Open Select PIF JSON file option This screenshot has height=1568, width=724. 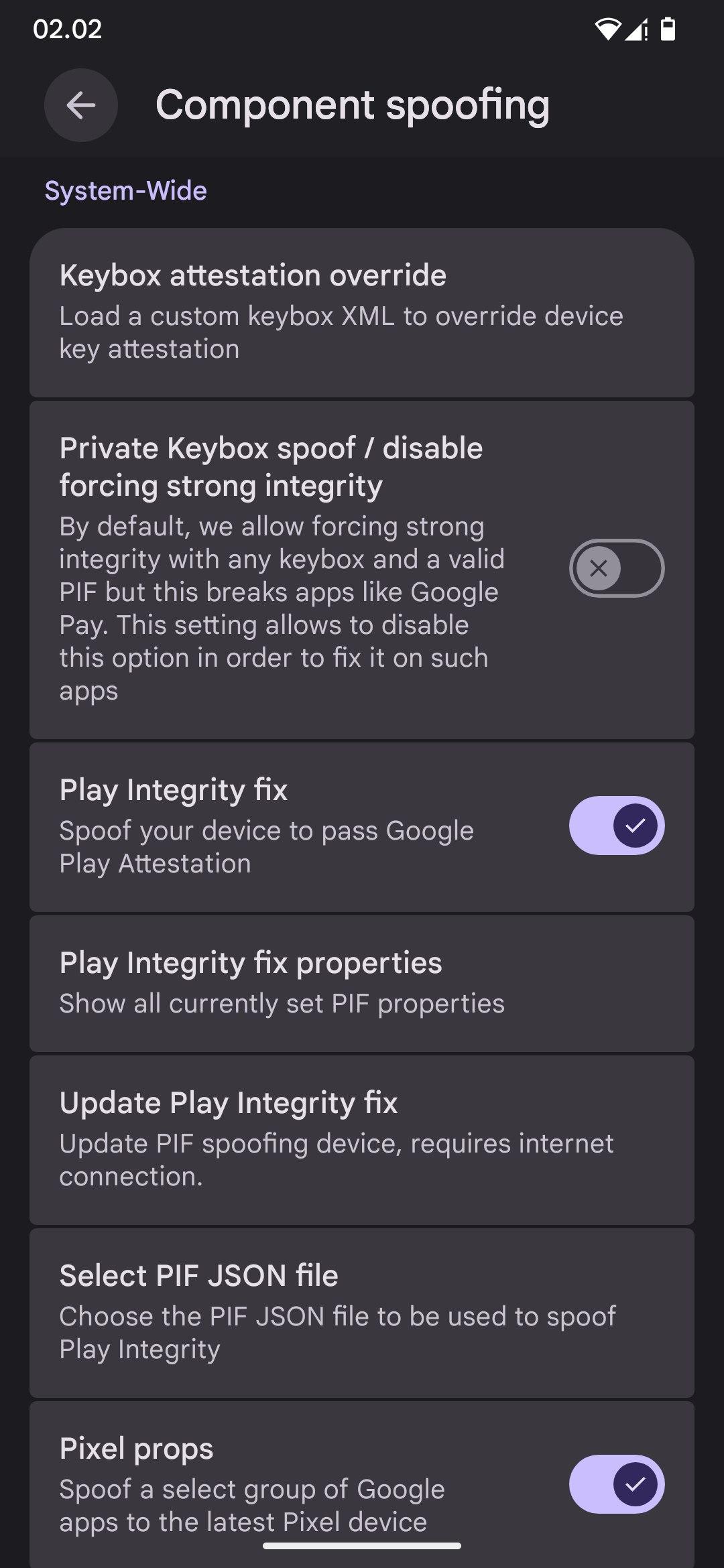(x=362, y=1313)
